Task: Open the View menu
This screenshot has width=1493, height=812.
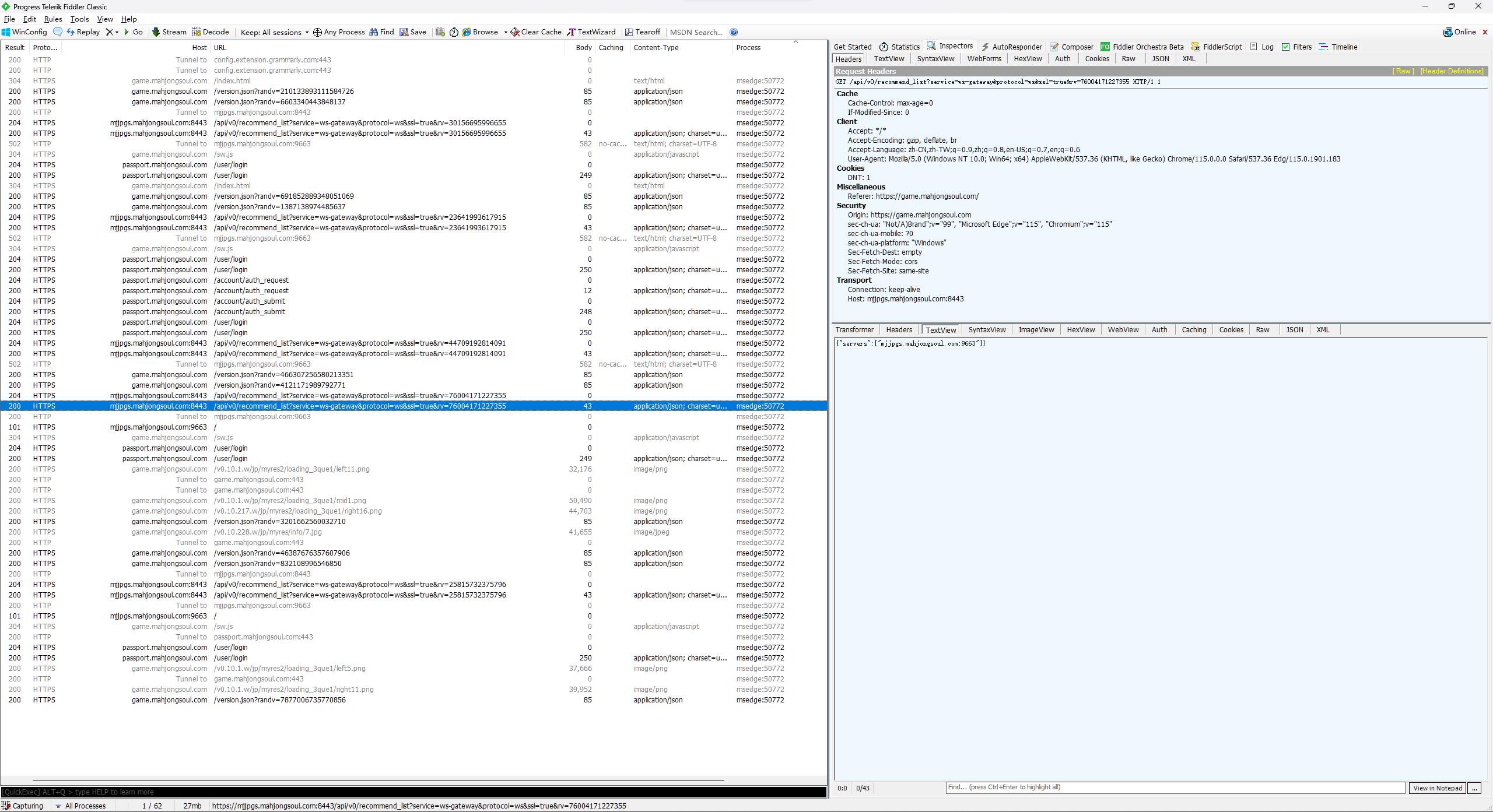Action: 105,19
